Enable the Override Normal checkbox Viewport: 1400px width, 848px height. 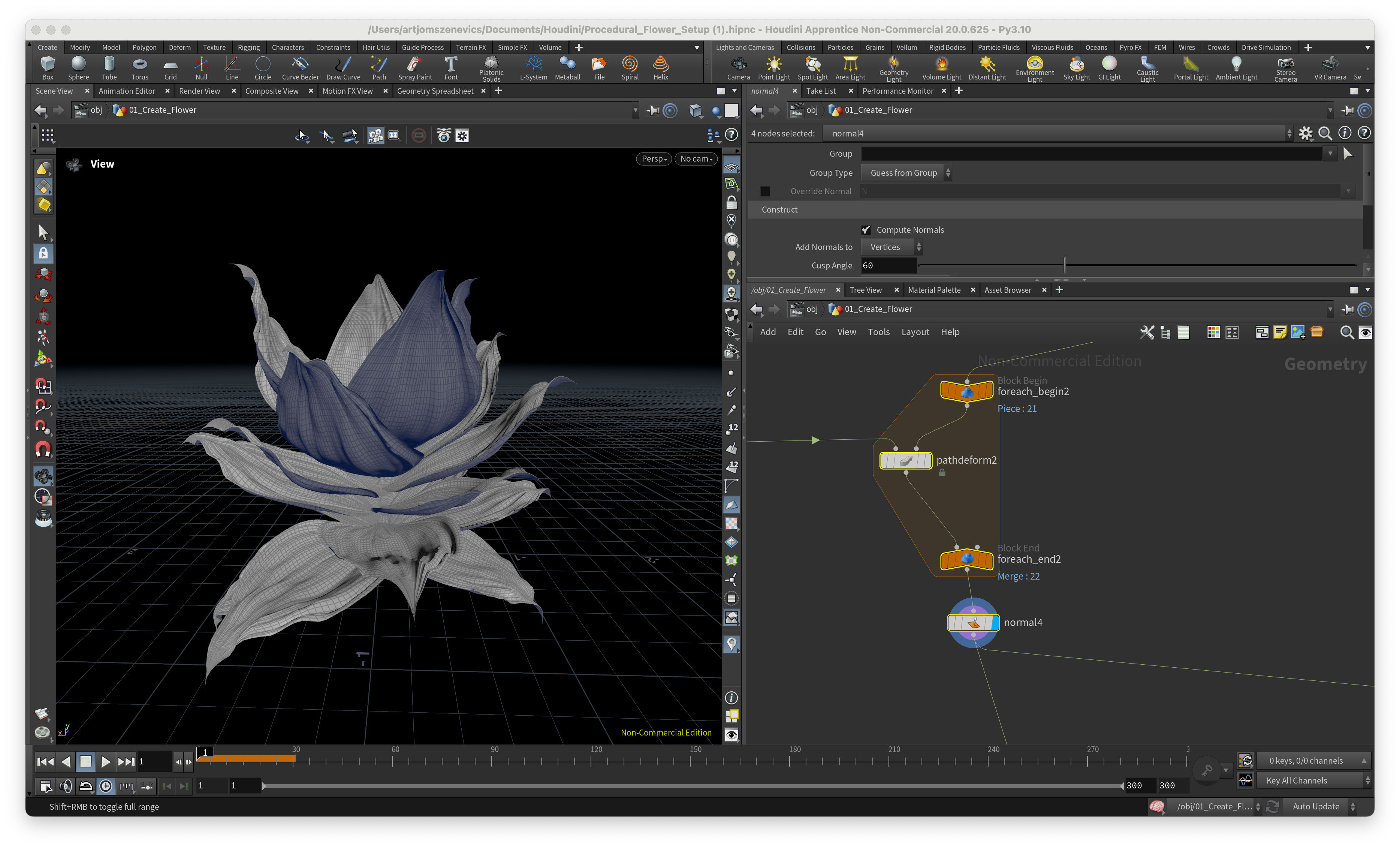[765, 192]
